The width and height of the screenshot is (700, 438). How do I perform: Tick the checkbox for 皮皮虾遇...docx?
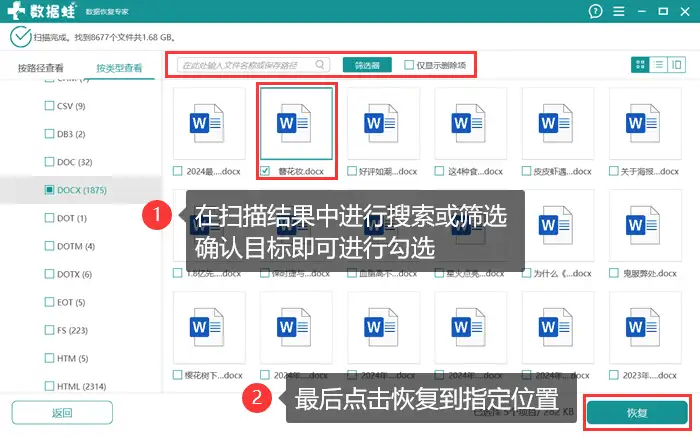(527, 171)
